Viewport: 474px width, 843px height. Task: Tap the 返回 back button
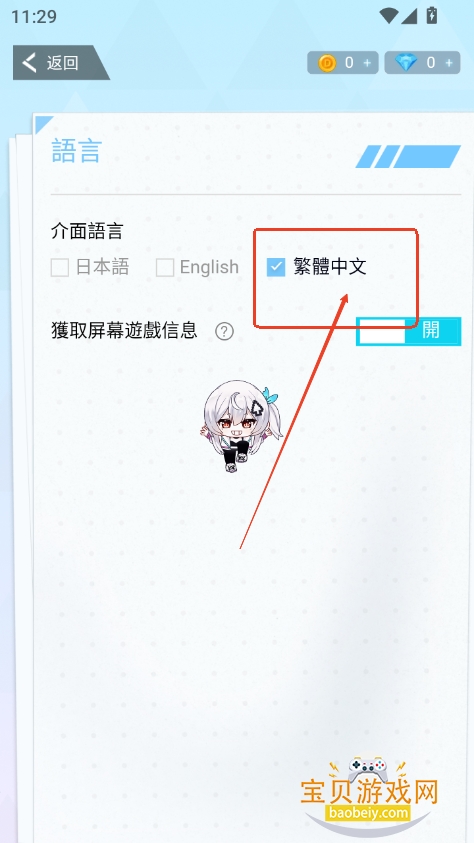tap(59, 62)
